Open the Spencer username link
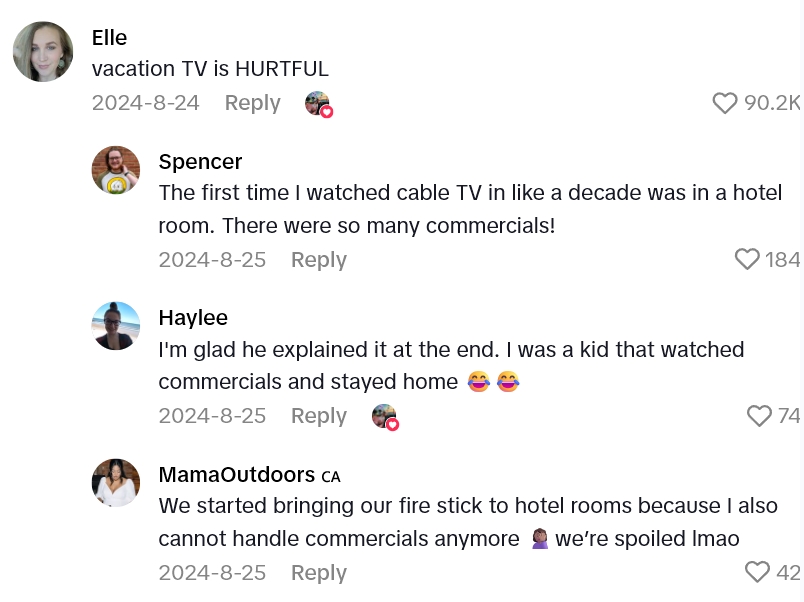This screenshot has width=804, height=602. [x=200, y=162]
